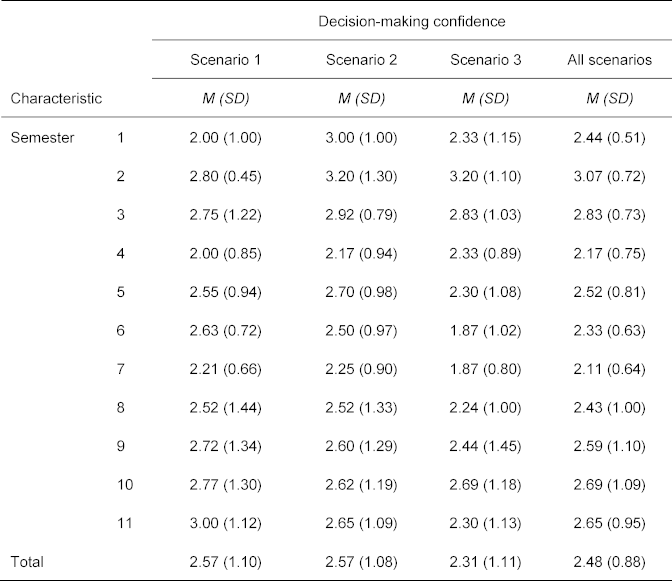Image resolution: width=672 pixels, height=581 pixels.
Task: Select the Scenario 2 column header
Action: pyautogui.click(x=361, y=60)
